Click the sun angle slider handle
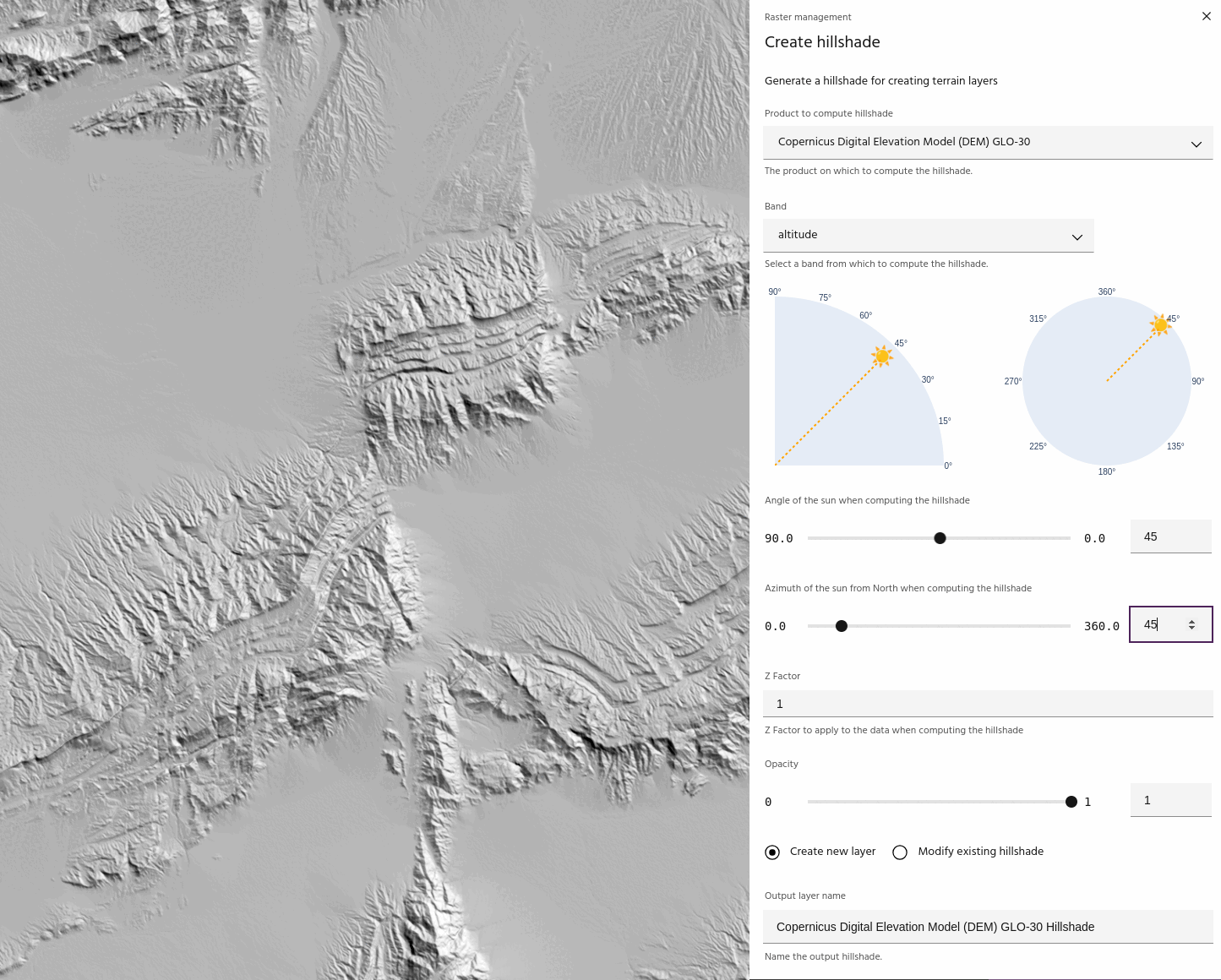1221x980 pixels. point(940,538)
